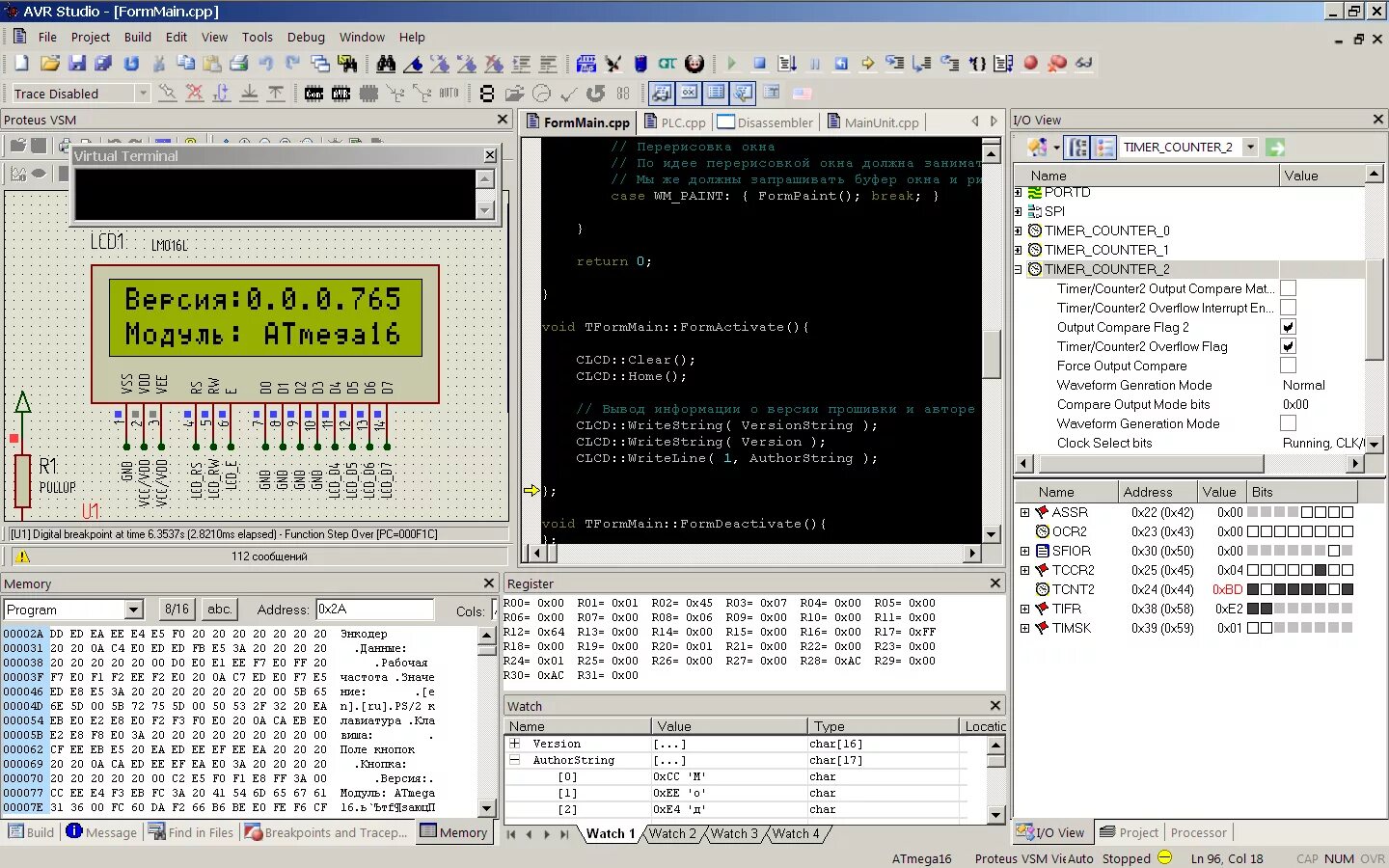Click the Toggle Breakpoint red circle icon
This screenshot has height=868, width=1389.
point(1030,64)
